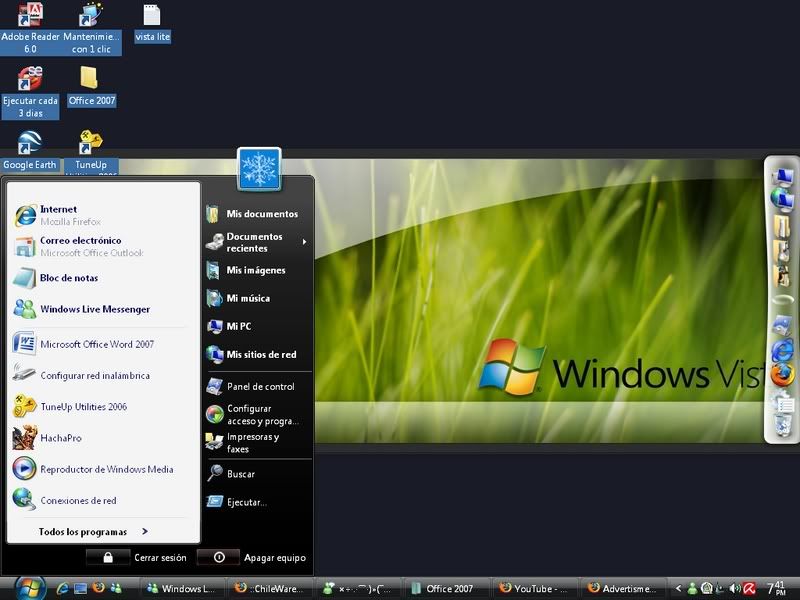
Task: Expand hidden system tray icons
Action: coord(678,588)
